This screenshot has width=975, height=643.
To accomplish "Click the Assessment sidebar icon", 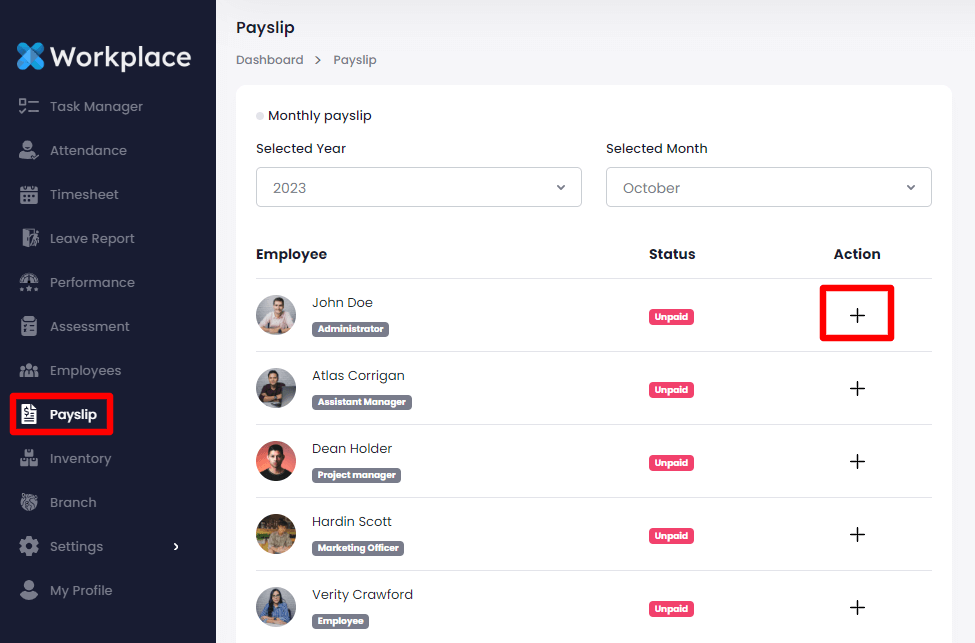I will (x=29, y=326).
